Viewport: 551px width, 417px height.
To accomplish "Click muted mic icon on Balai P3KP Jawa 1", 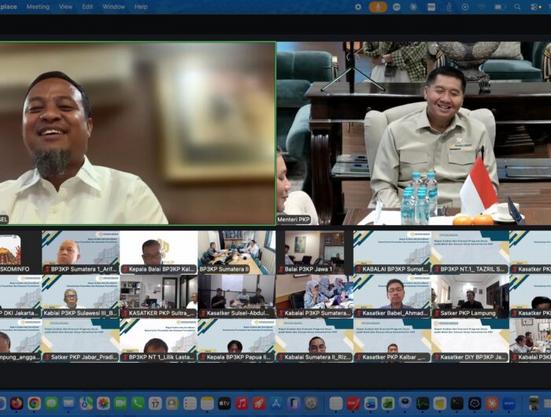I will [281, 269].
